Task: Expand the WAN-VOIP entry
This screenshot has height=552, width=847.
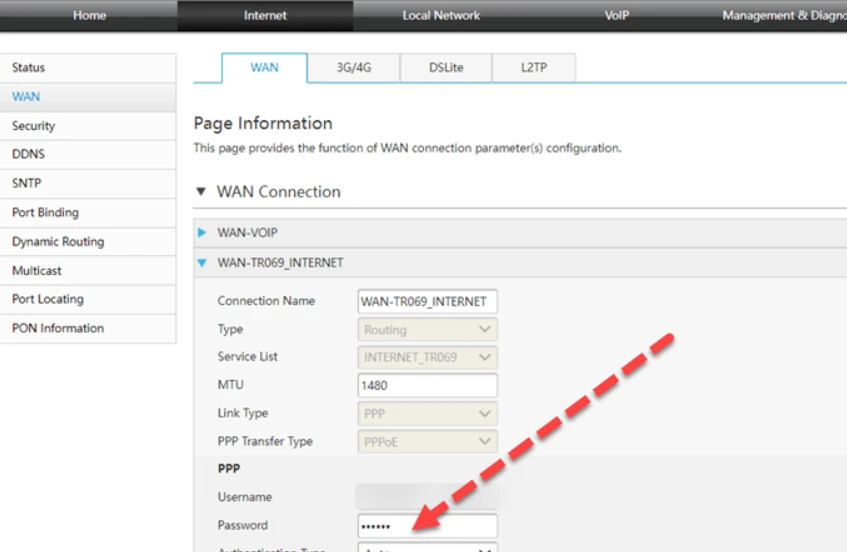Action: [x=202, y=233]
